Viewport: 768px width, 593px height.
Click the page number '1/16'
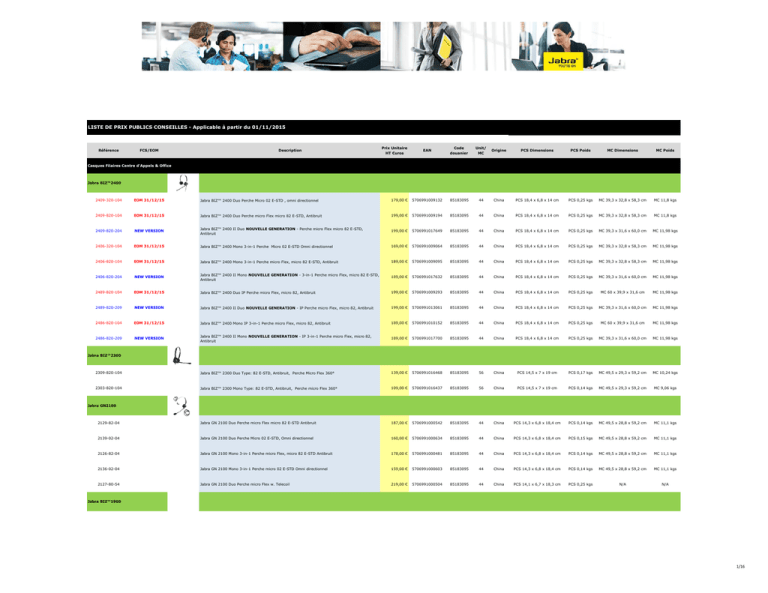[x=740, y=567]
